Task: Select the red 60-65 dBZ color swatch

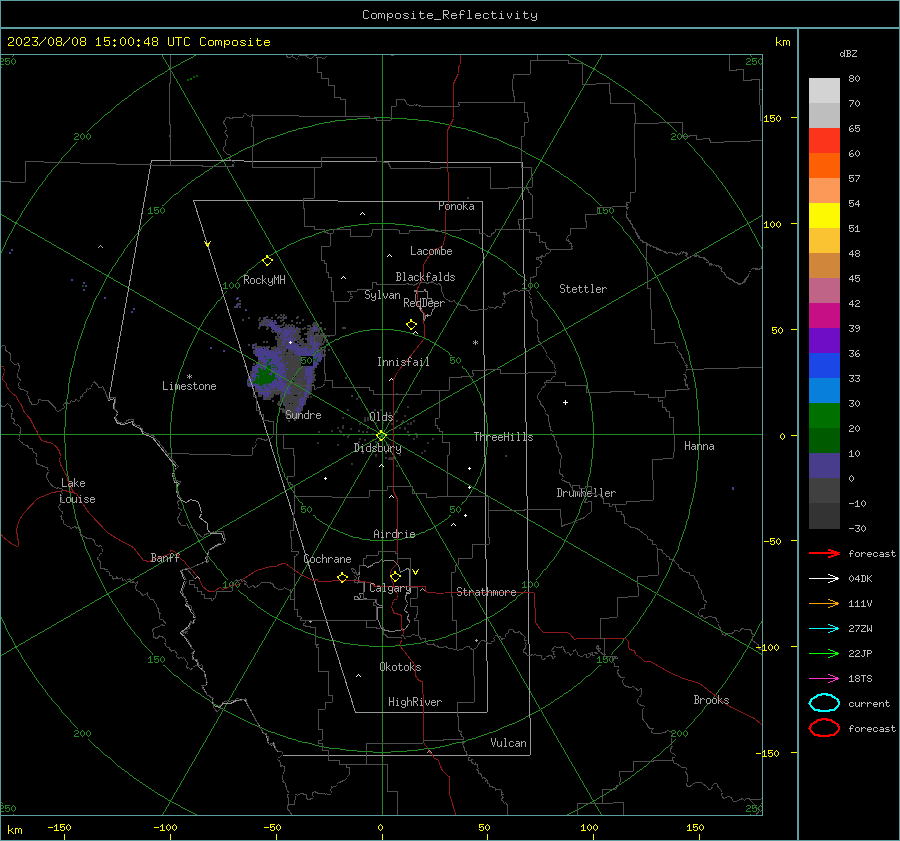Action: (x=824, y=141)
